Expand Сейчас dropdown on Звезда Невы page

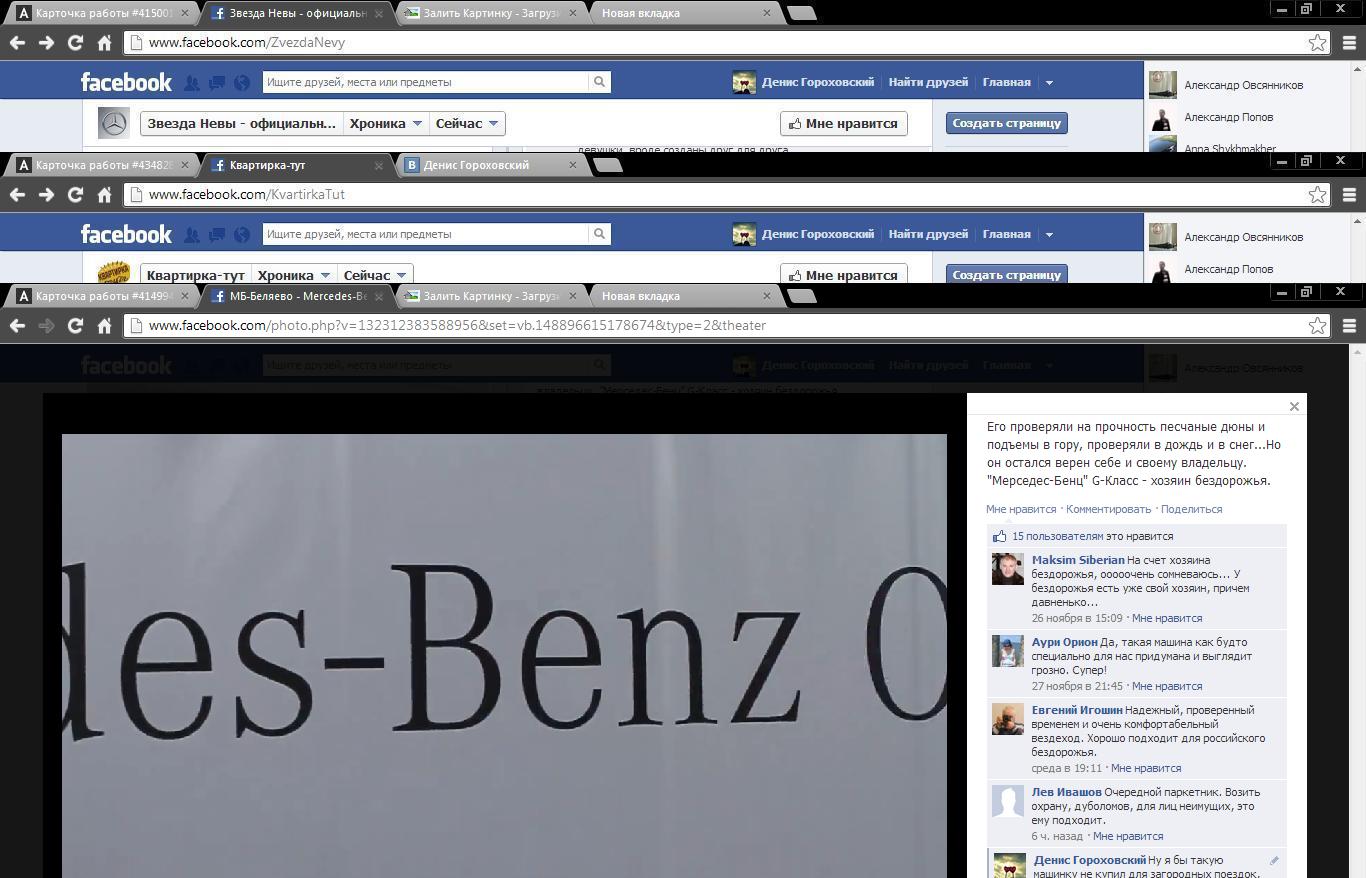467,123
